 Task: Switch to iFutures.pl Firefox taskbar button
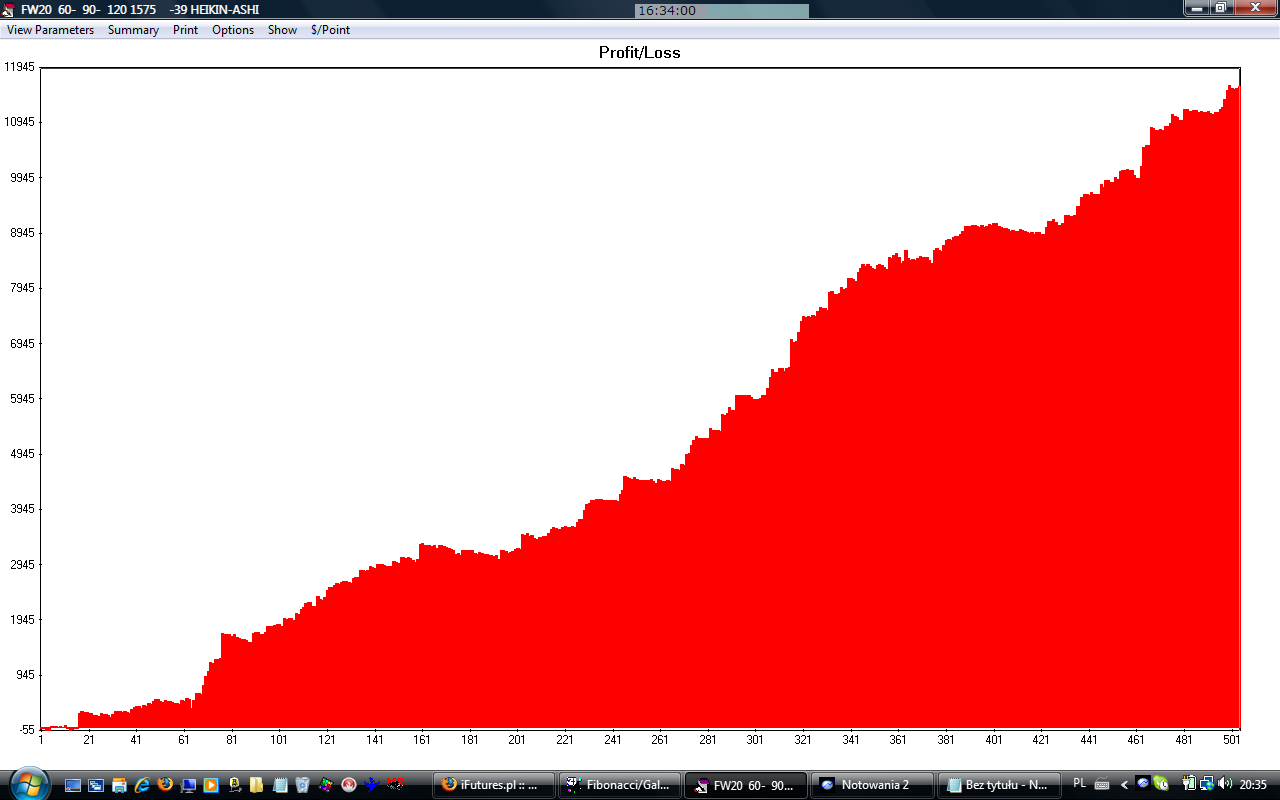[x=494, y=785]
